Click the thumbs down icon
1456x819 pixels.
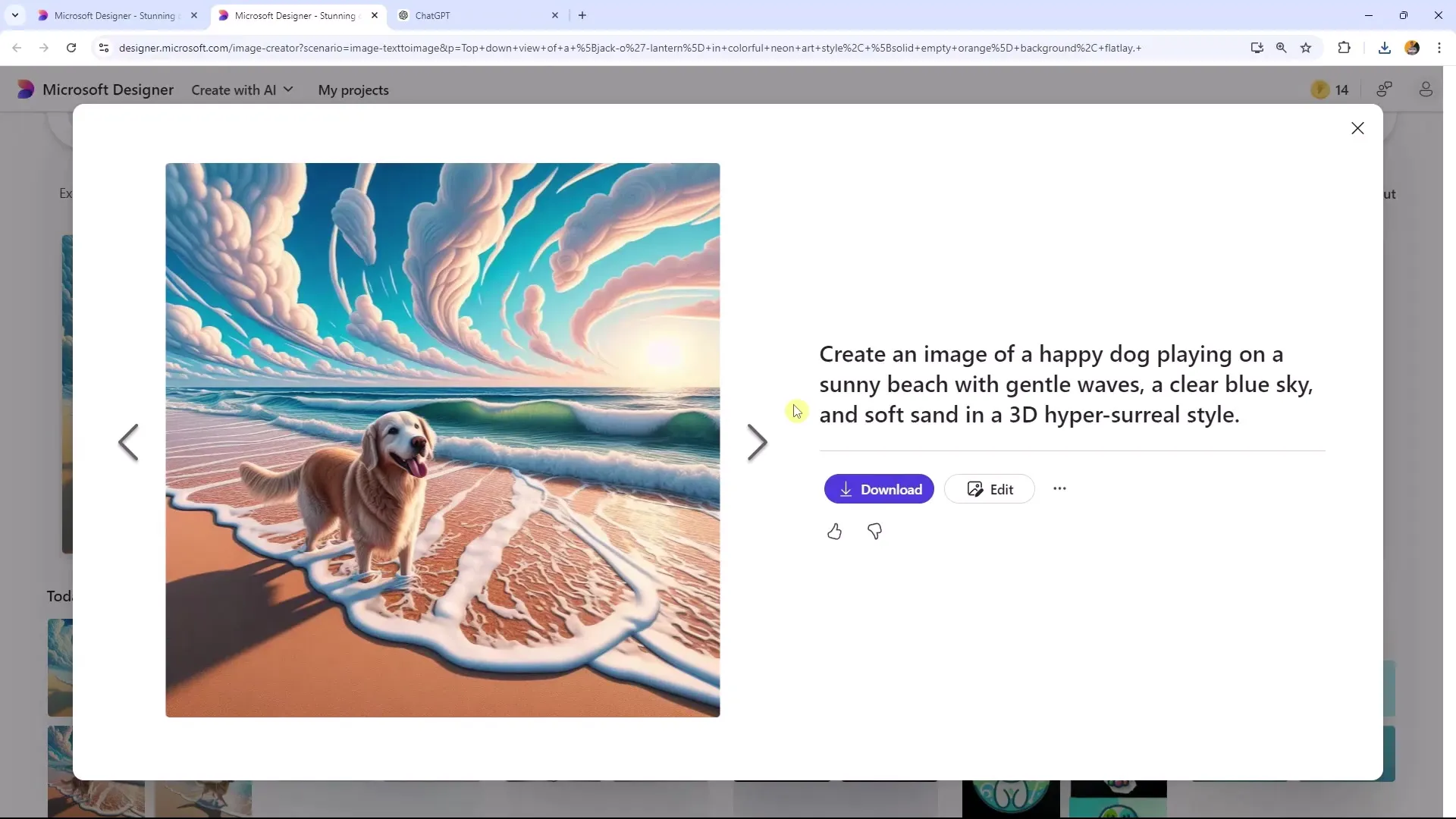coord(874,531)
